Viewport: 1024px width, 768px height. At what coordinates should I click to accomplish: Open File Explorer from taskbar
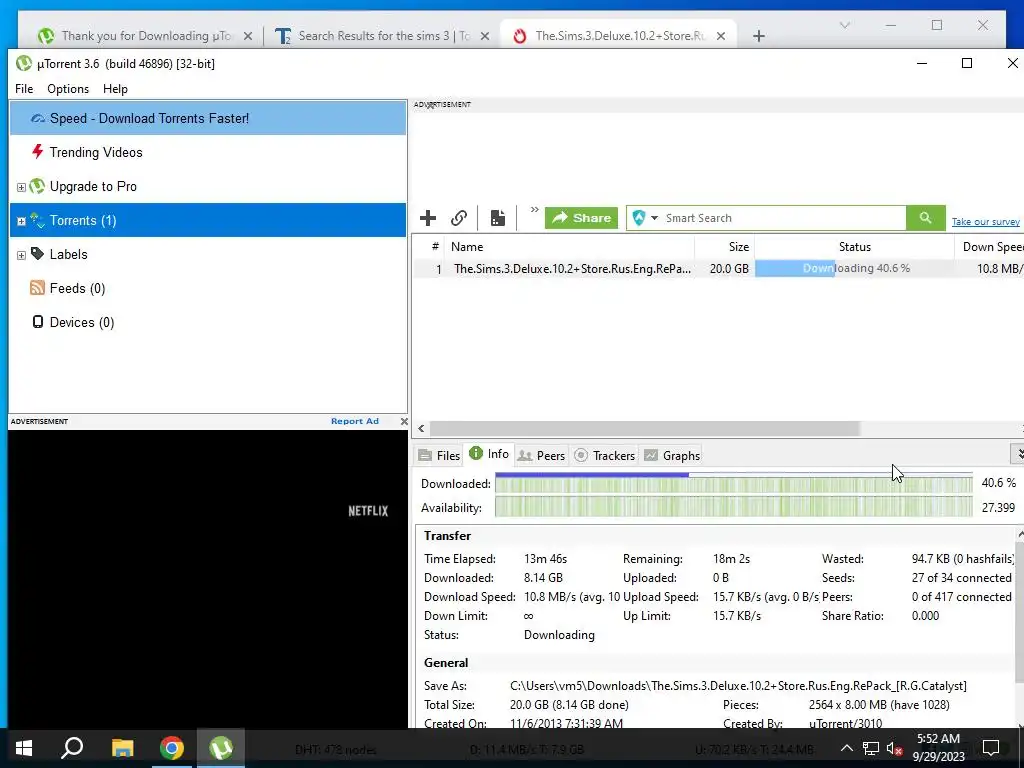click(x=122, y=748)
